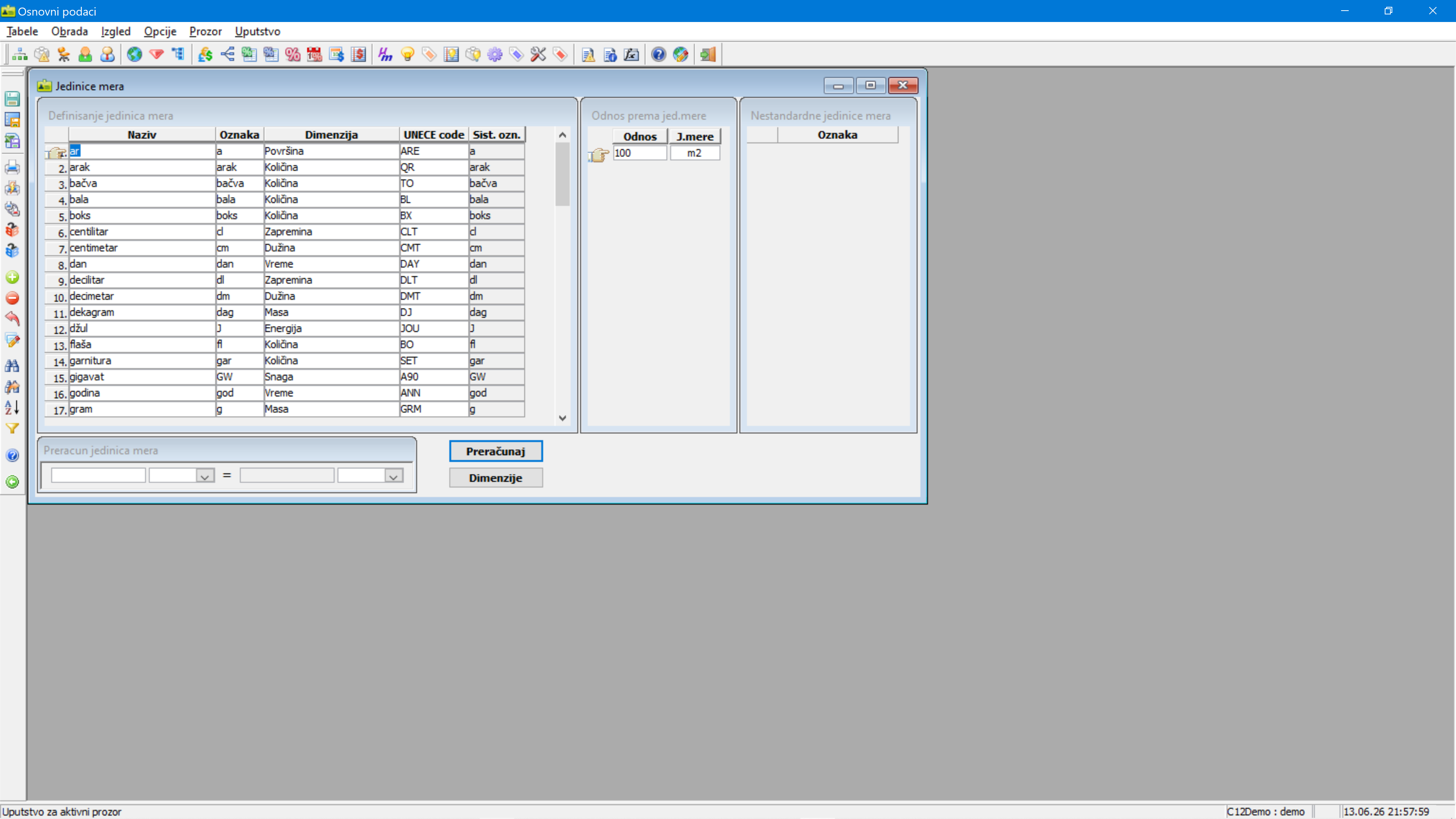Apply the yellow funnel filter icon

(13, 428)
